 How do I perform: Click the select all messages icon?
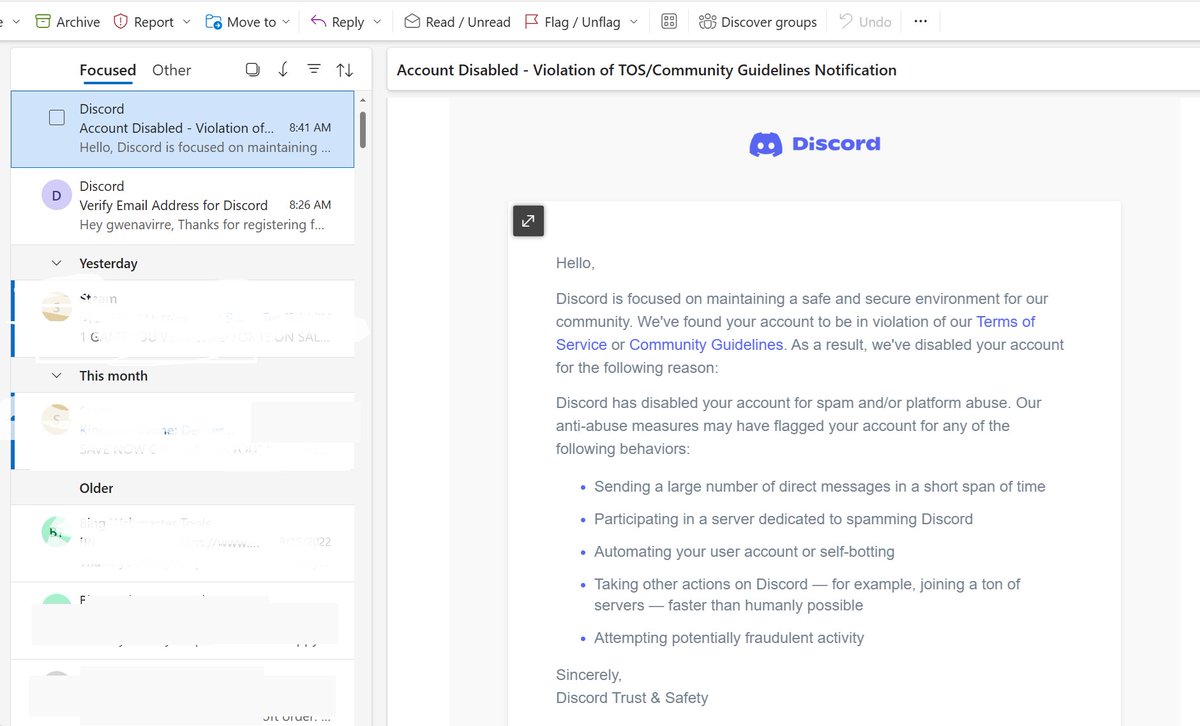[x=252, y=69]
